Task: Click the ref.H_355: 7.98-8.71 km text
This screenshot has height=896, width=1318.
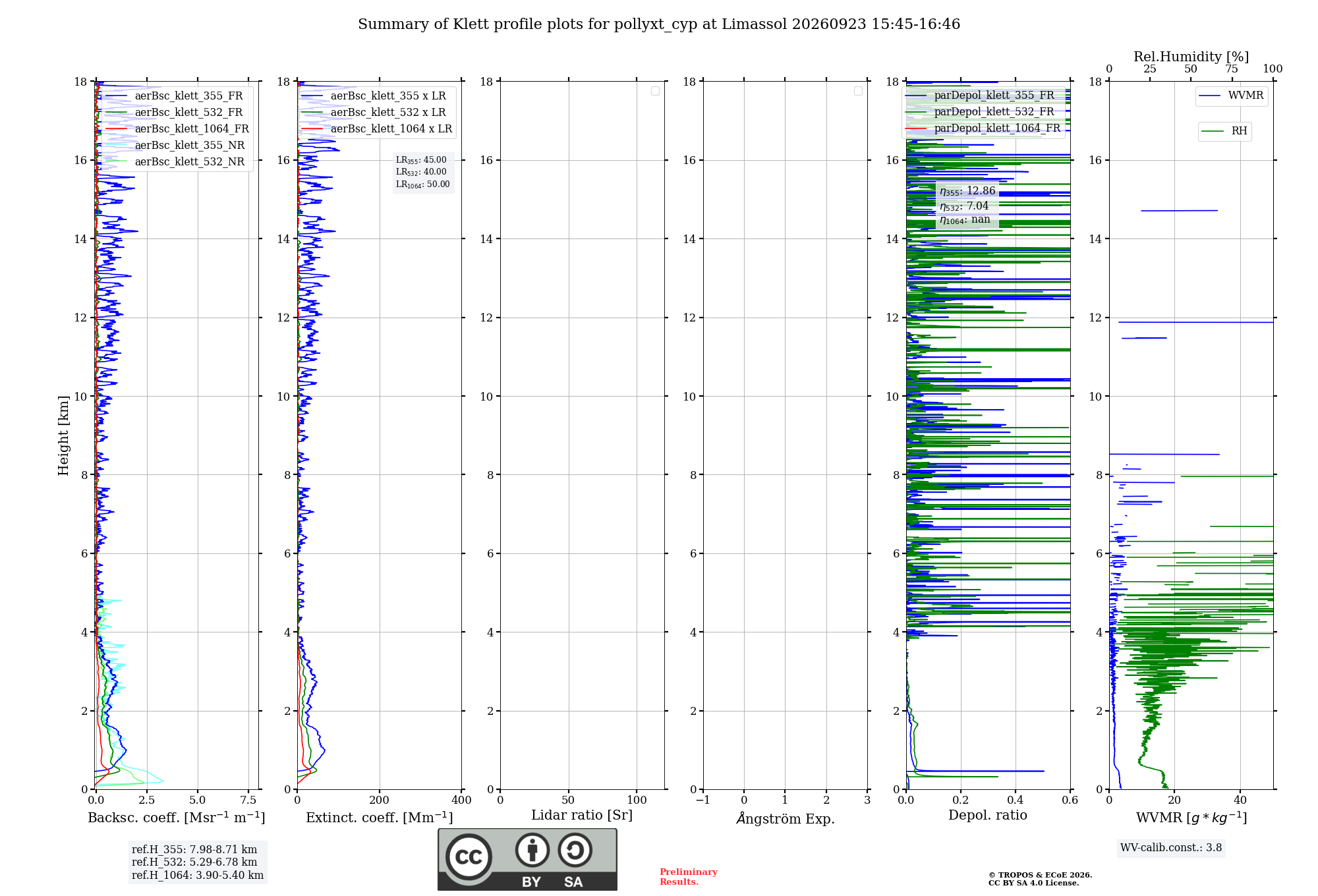Action: (x=194, y=850)
